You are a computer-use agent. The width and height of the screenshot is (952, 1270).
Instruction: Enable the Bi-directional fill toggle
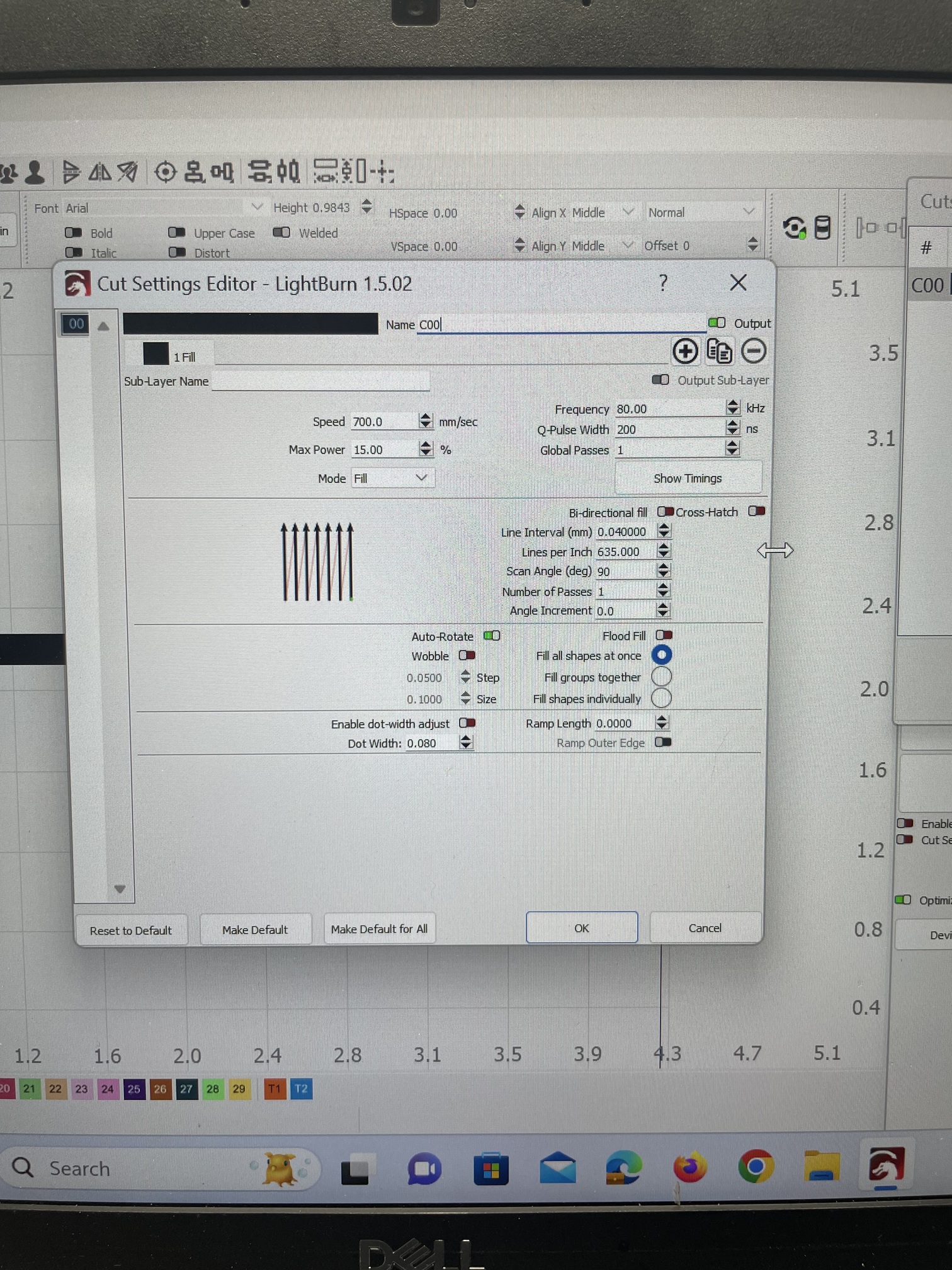coord(666,512)
